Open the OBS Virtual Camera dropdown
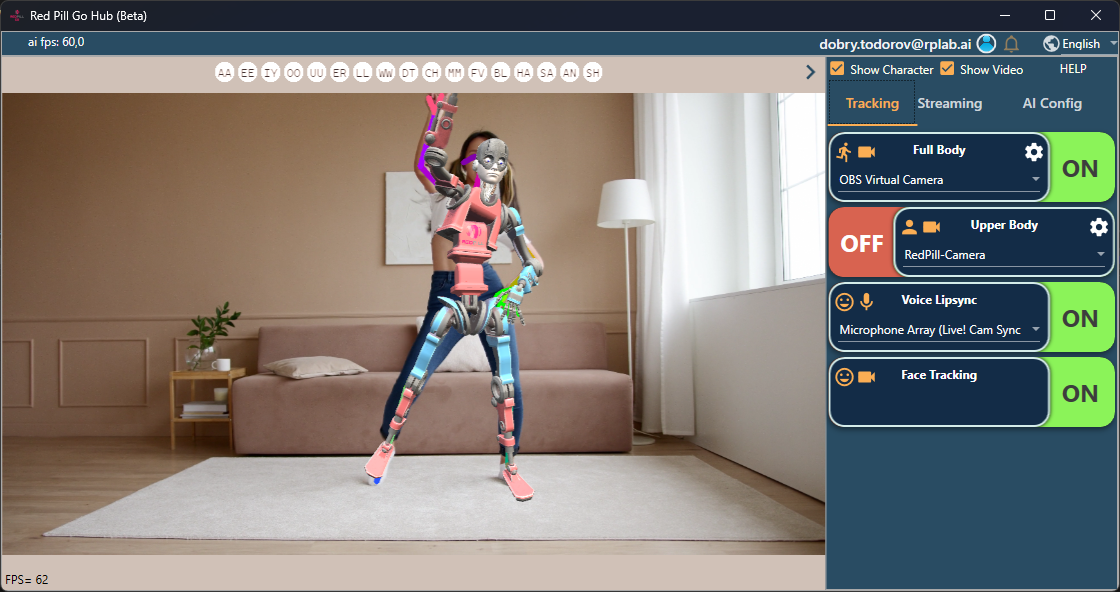Image resolution: width=1120 pixels, height=592 pixels. 940,180
